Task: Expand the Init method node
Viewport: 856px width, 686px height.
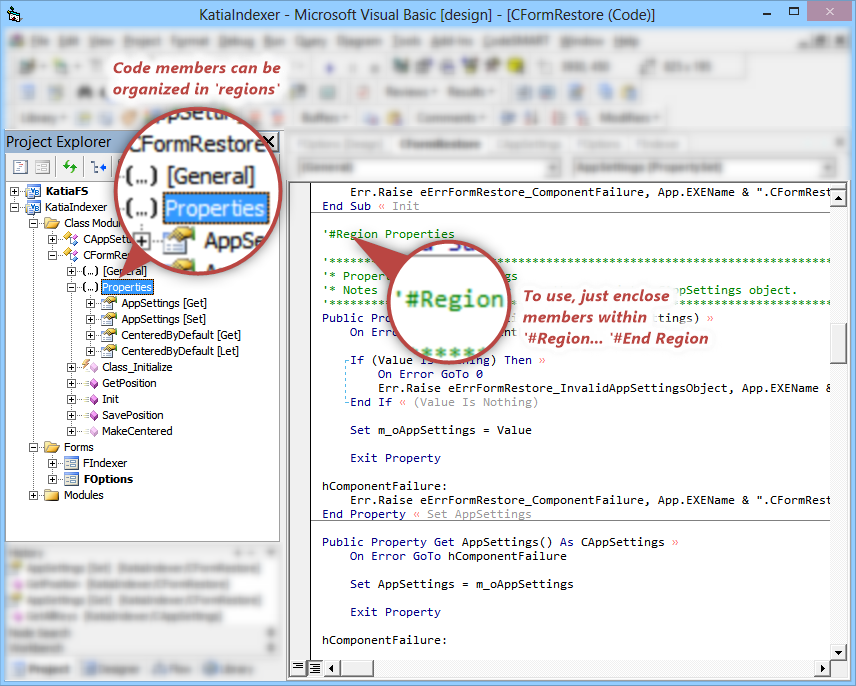Action: [72, 399]
